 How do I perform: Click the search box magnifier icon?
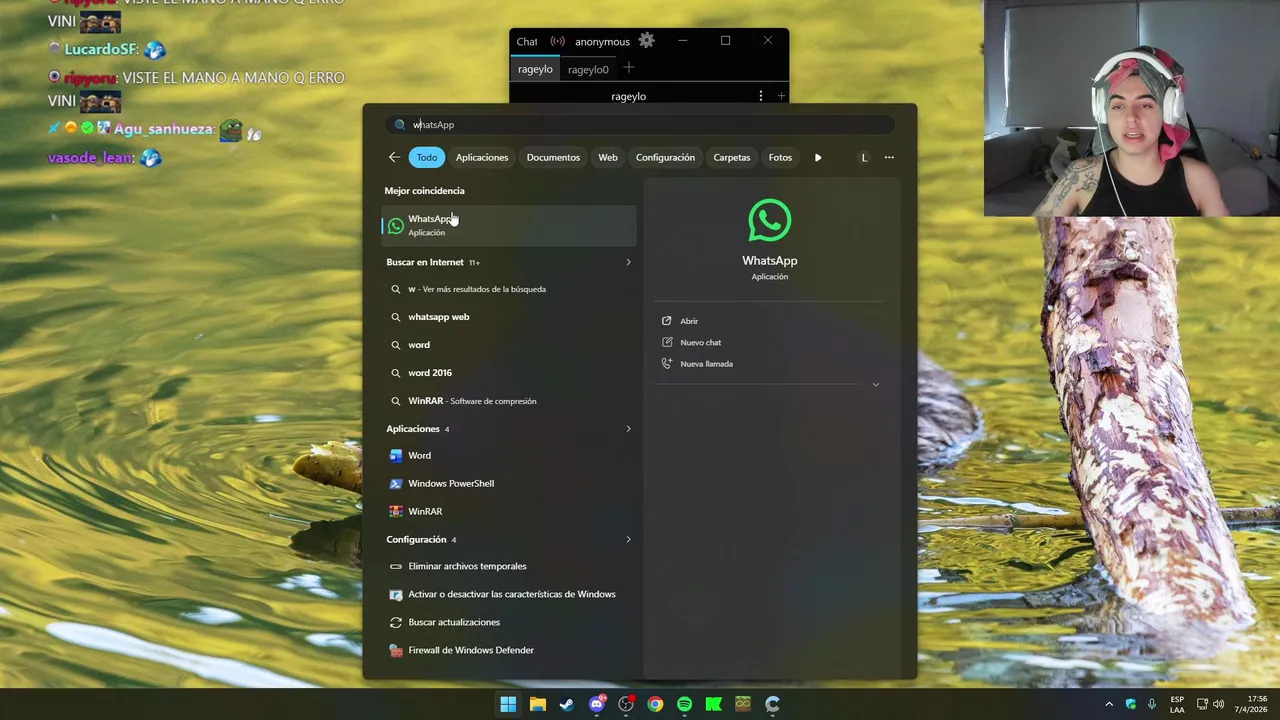pos(400,125)
